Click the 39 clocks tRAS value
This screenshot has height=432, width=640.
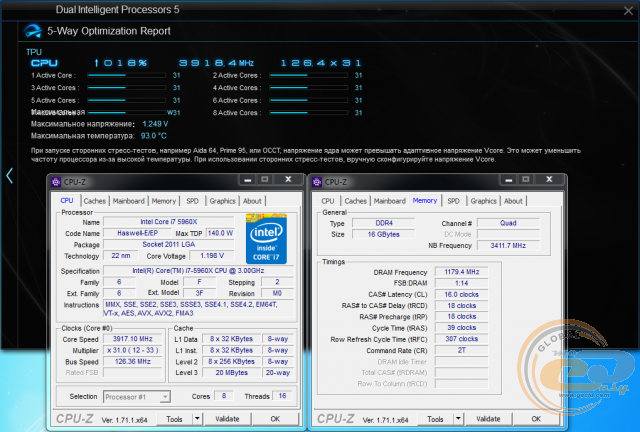pyautogui.click(x=462, y=328)
